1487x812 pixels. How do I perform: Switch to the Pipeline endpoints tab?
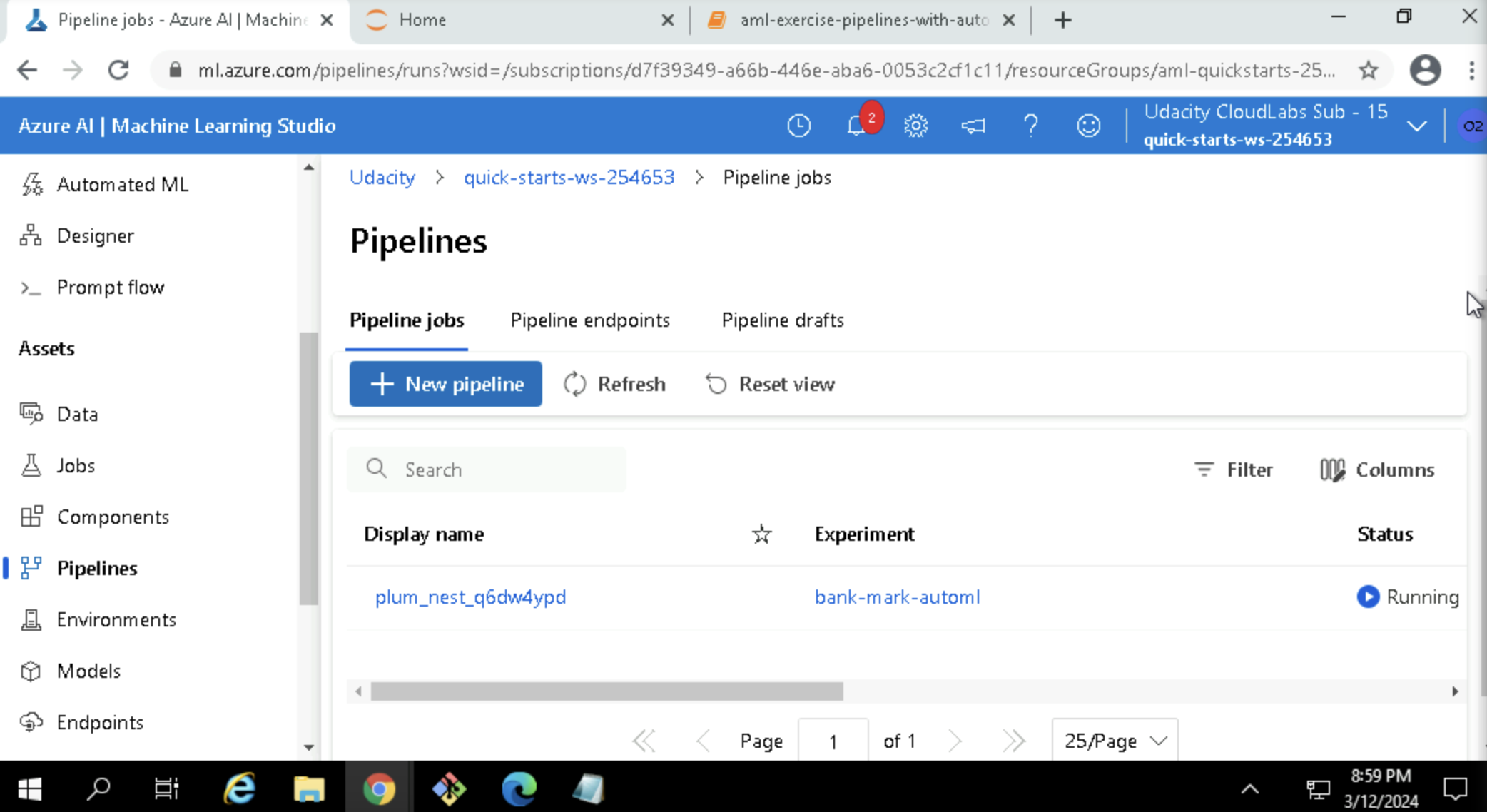point(590,320)
